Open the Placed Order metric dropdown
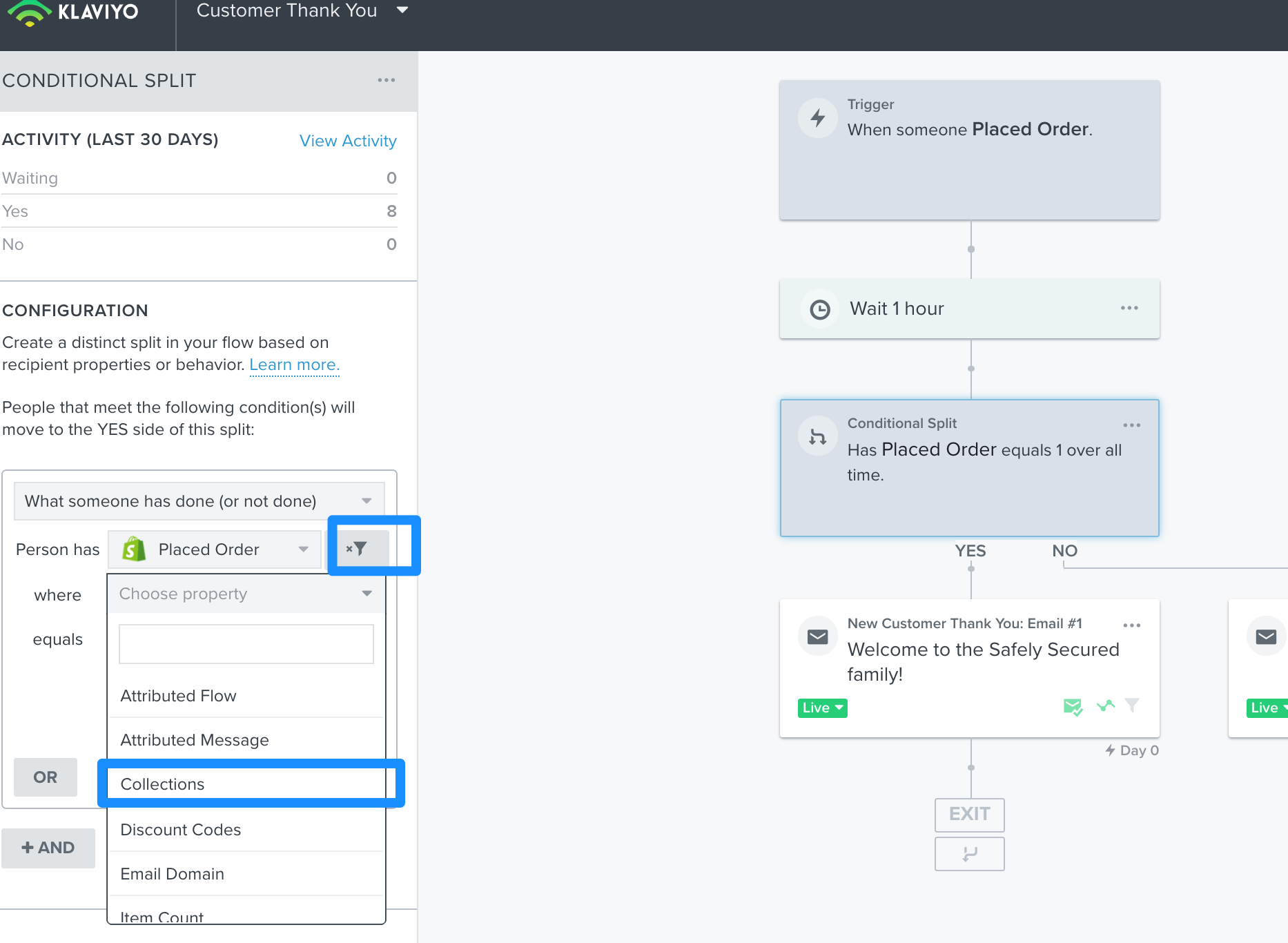The width and height of the screenshot is (1288, 943). tap(215, 550)
